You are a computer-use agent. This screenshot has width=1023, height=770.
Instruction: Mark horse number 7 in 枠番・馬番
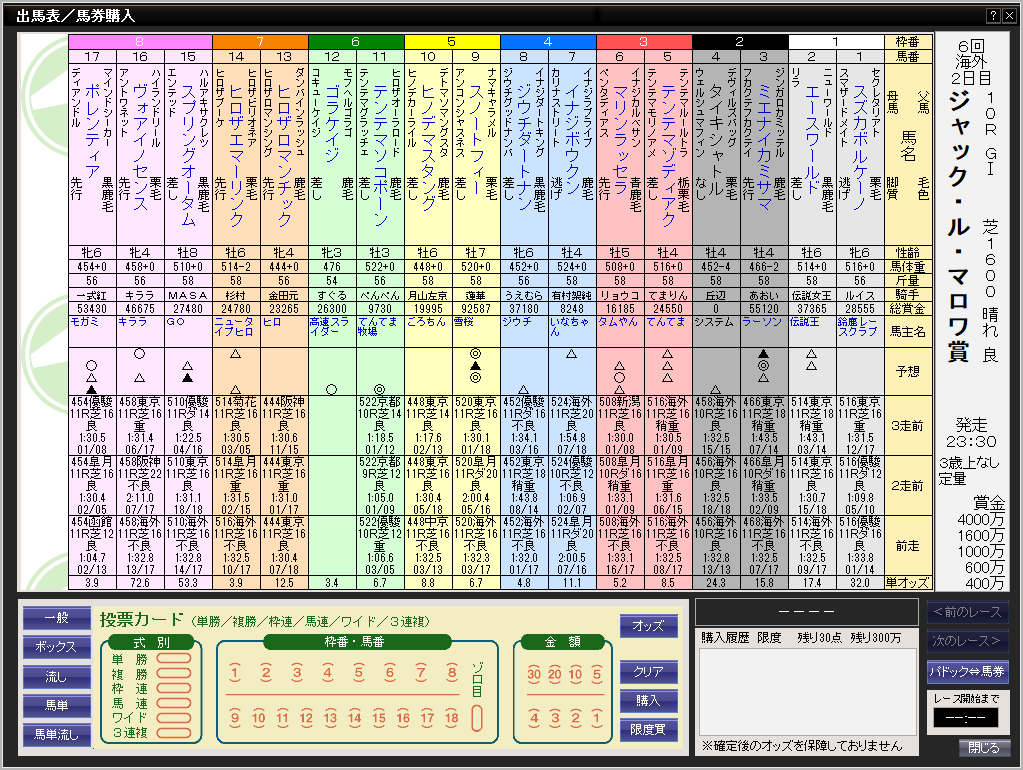[420, 673]
